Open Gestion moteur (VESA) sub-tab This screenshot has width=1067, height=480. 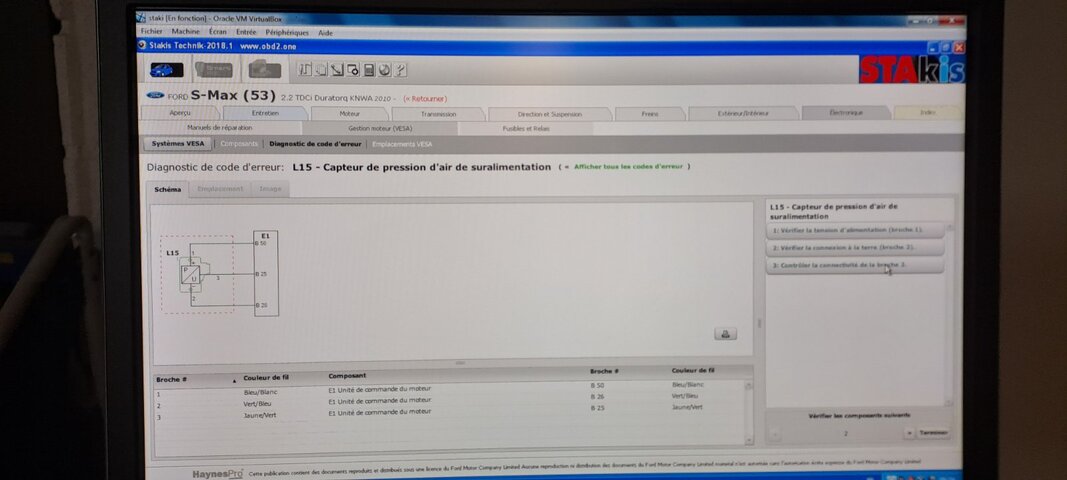380,128
